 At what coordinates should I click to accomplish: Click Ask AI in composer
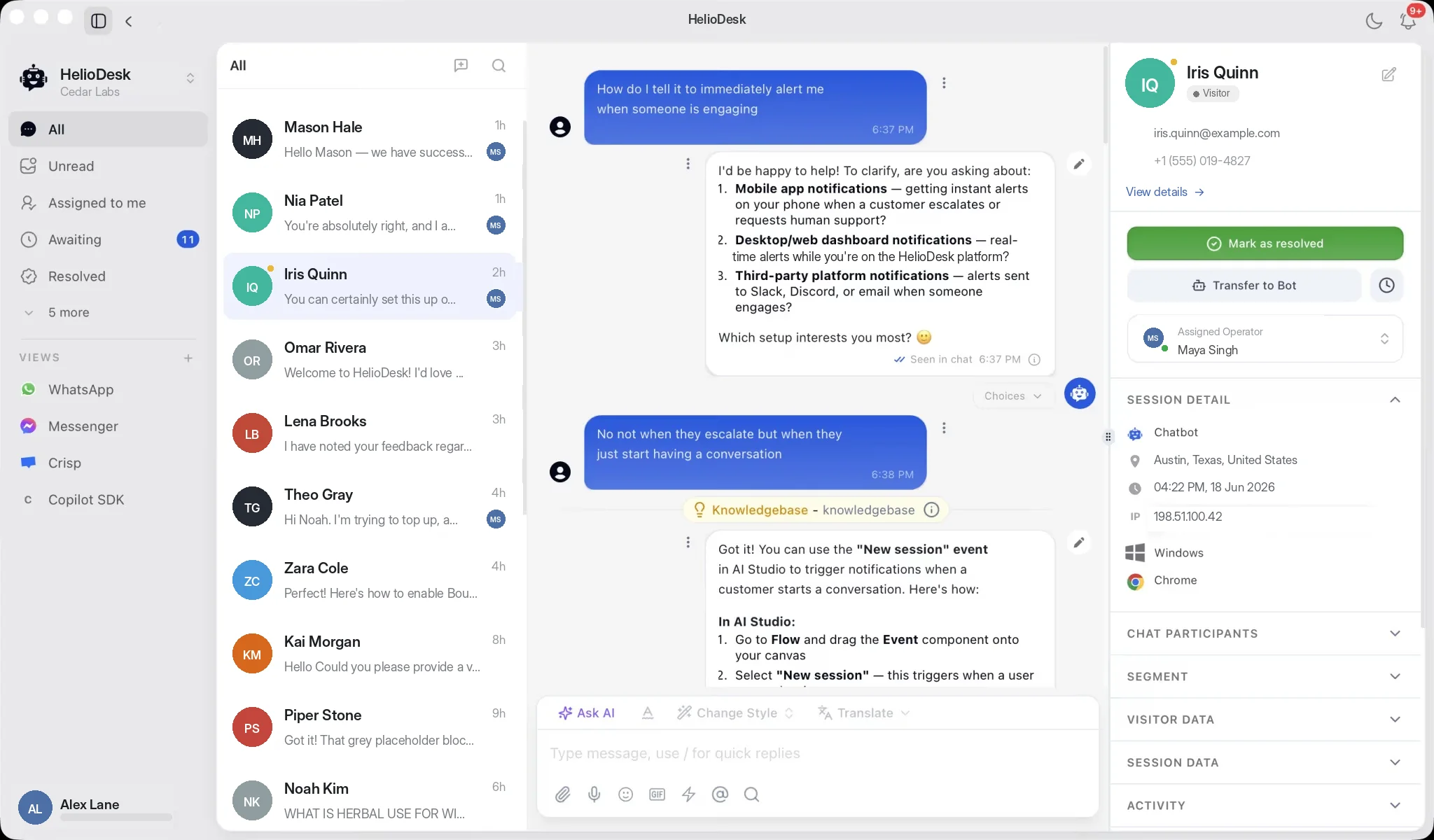click(586, 713)
